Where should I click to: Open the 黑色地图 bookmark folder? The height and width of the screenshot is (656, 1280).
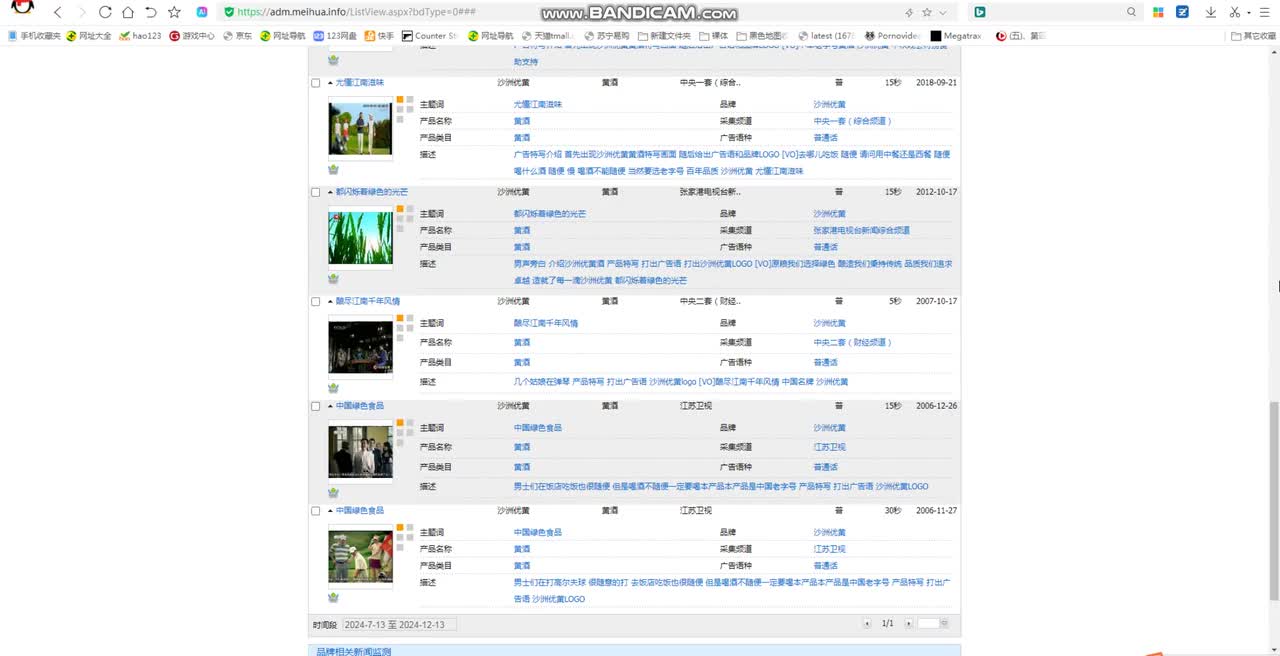[762, 36]
